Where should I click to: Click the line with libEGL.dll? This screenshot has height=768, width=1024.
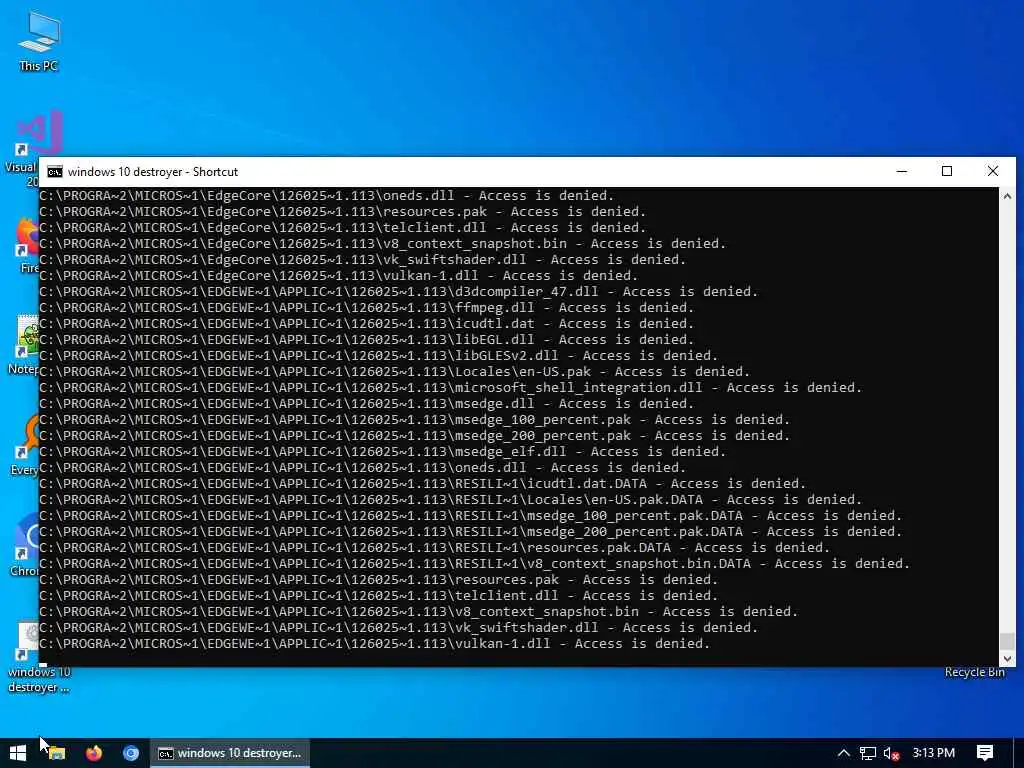[366, 340]
